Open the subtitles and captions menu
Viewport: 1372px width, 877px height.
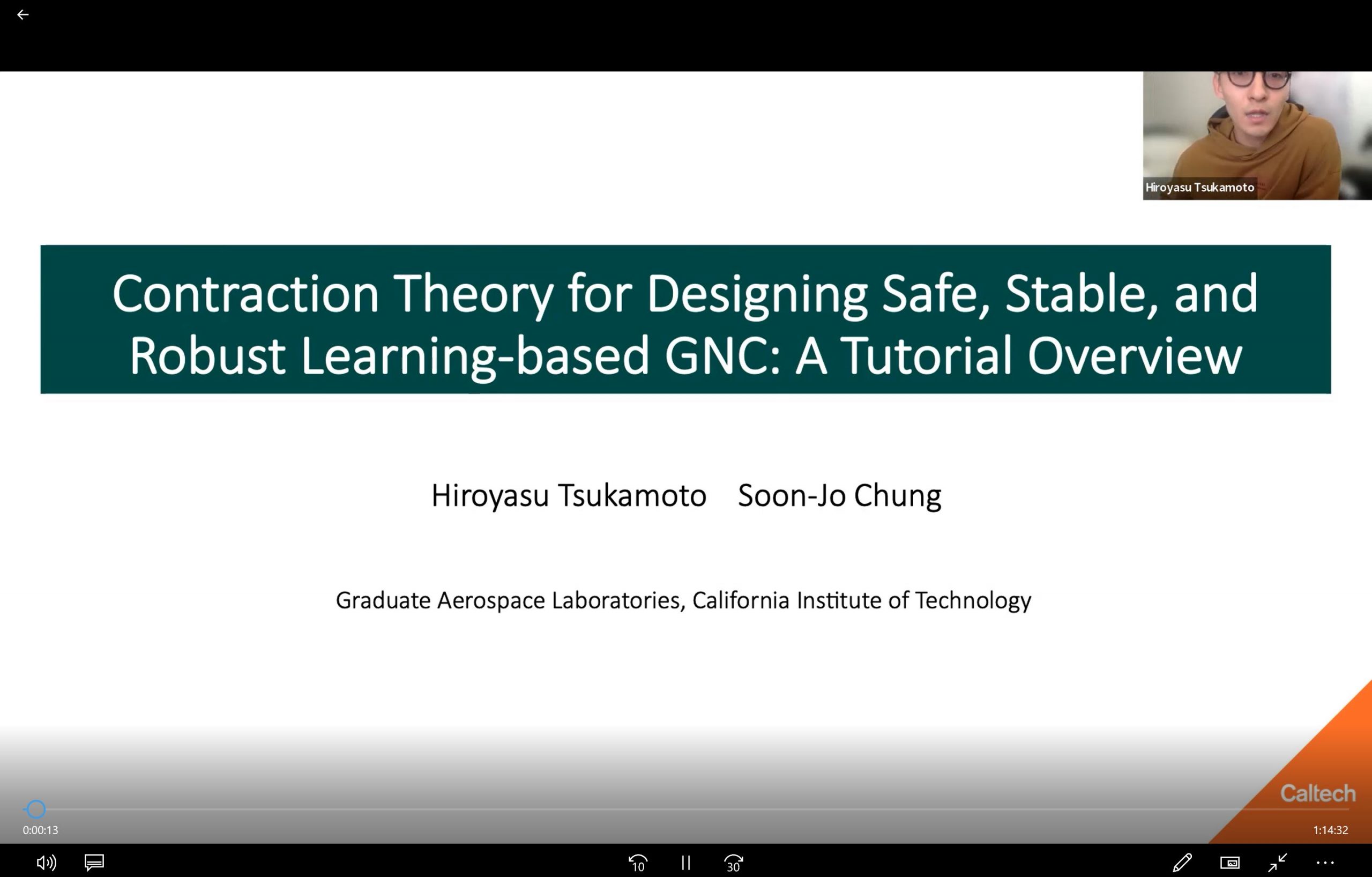tap(94, 862)
